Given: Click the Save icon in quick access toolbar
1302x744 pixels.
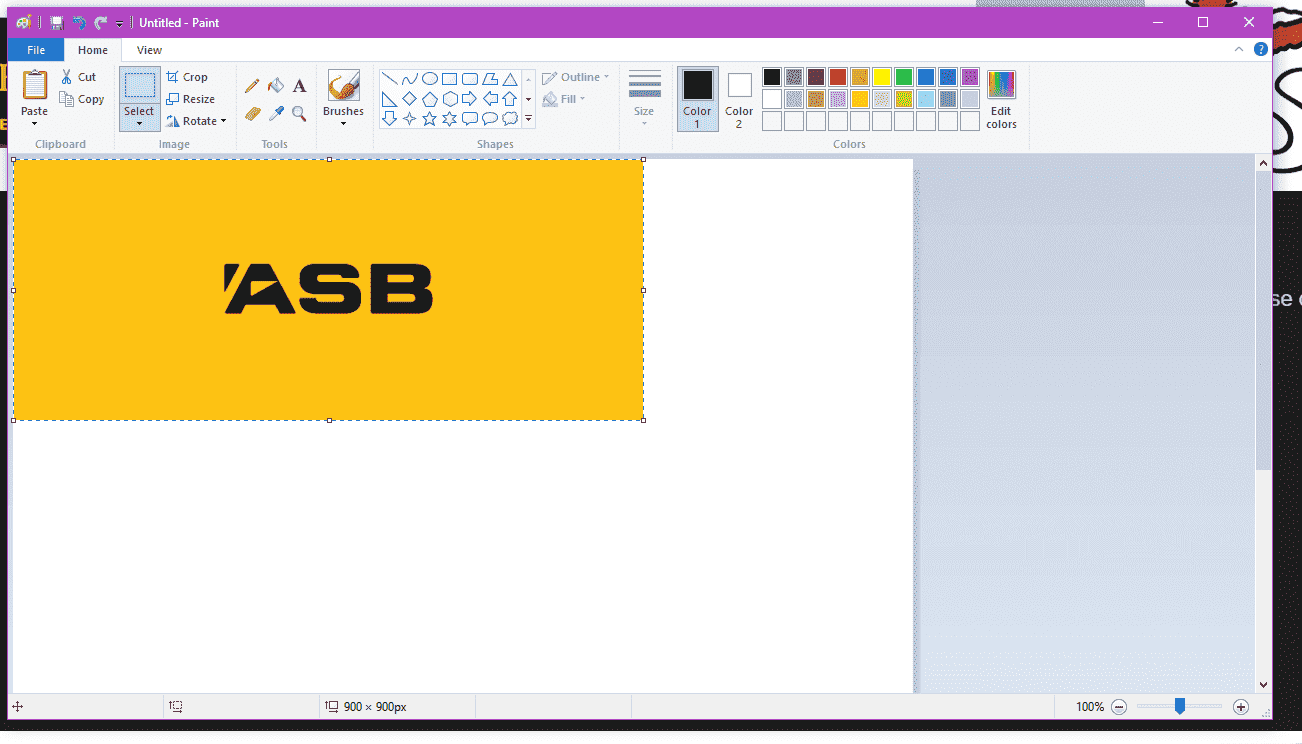Looking at the screenshot, I should coord(57,22).
